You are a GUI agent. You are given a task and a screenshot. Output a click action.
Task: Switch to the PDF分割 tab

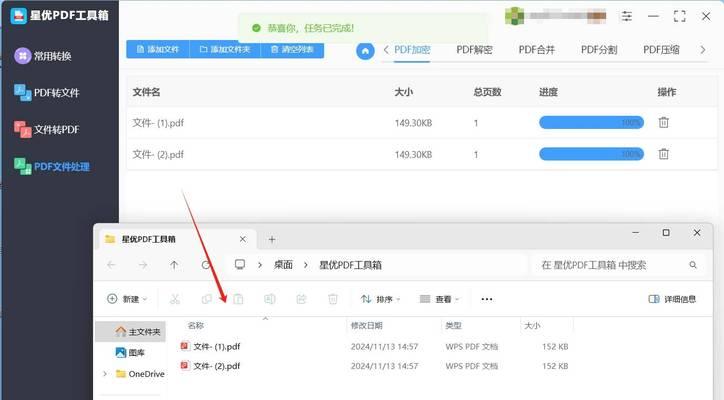click(599, 49)
